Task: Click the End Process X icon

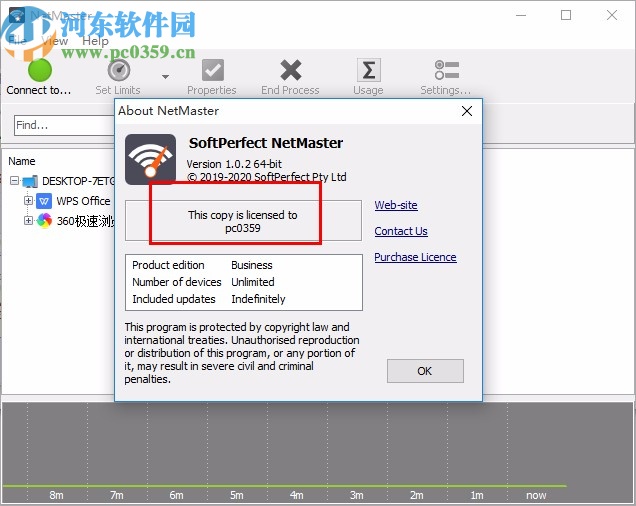Action: (290, 70)
